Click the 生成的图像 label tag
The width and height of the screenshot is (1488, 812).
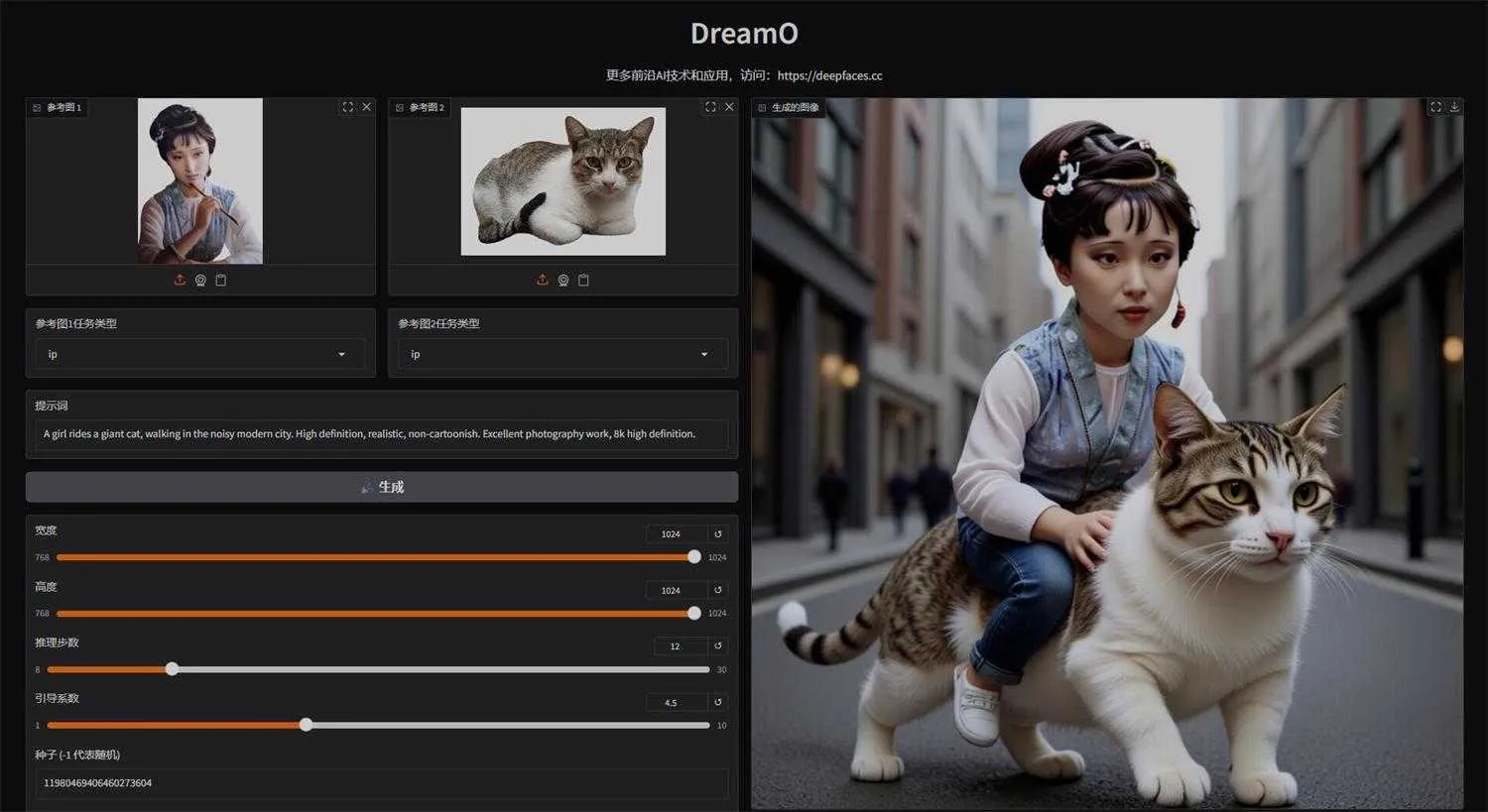(x=789, y=107)
